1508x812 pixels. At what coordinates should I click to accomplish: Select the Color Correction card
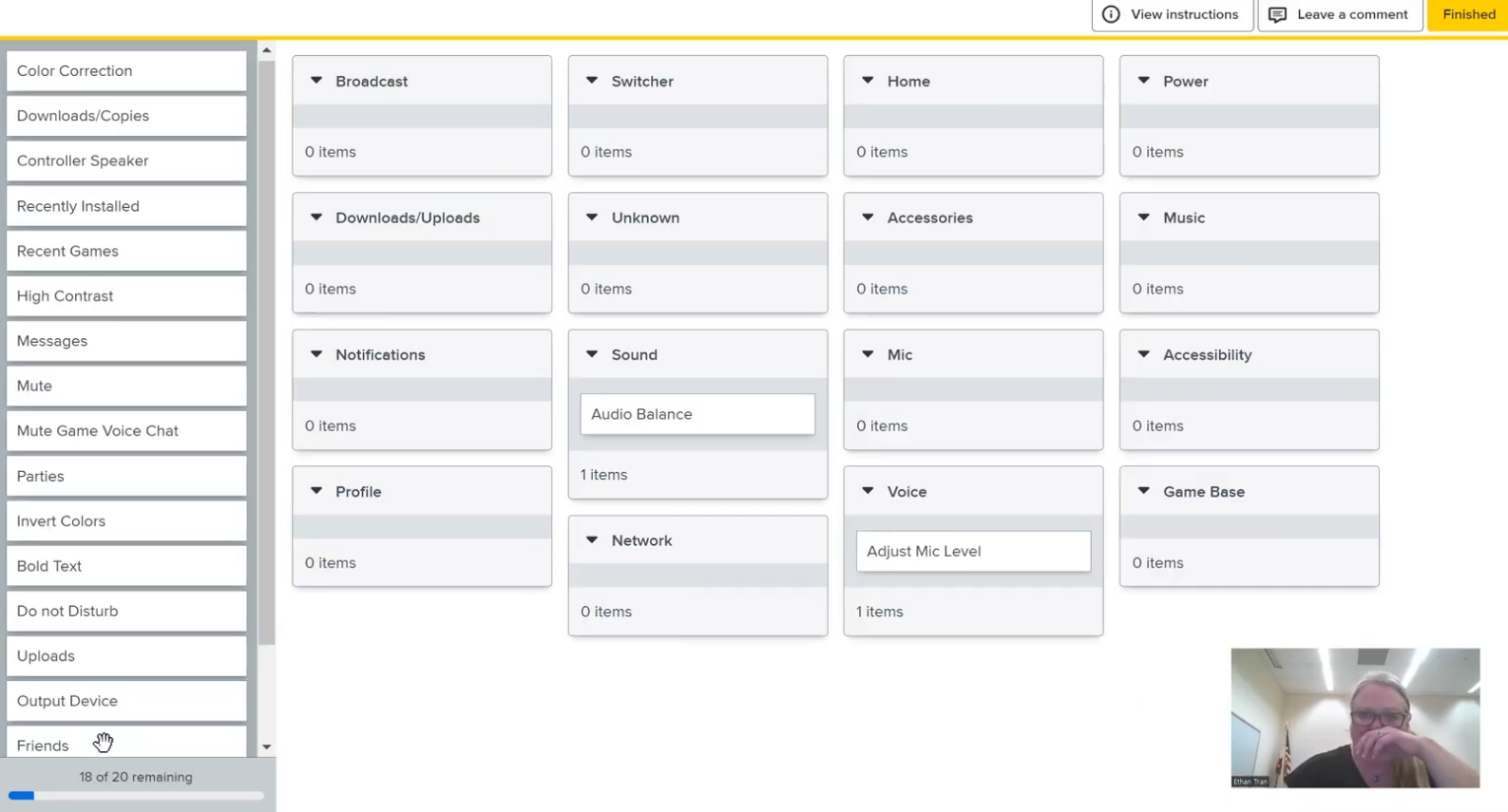(x=126, y=71)
